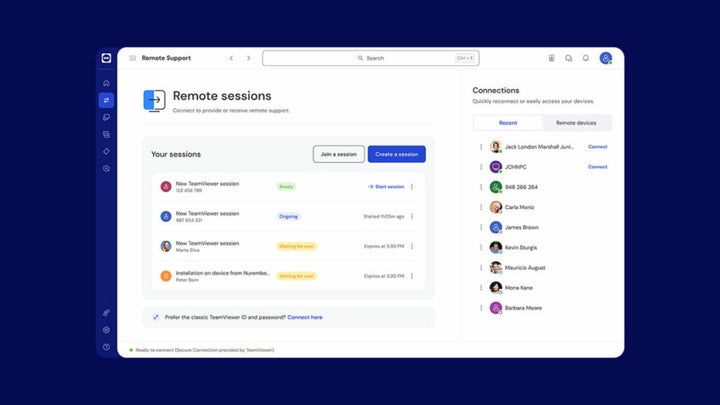Go back with the left chevron arrow
The height and width of the screenshot is (405, 720).
pos(231,58)
